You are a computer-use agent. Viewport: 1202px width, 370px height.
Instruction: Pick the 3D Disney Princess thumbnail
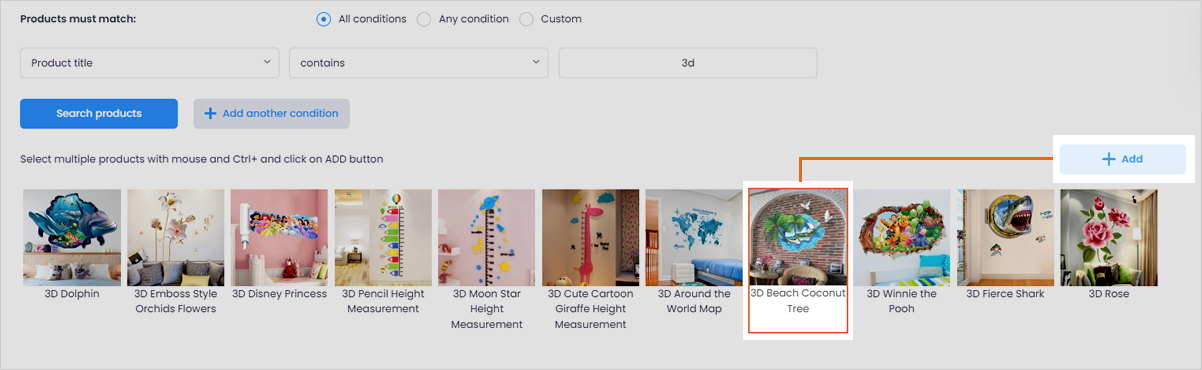(280, 238)
